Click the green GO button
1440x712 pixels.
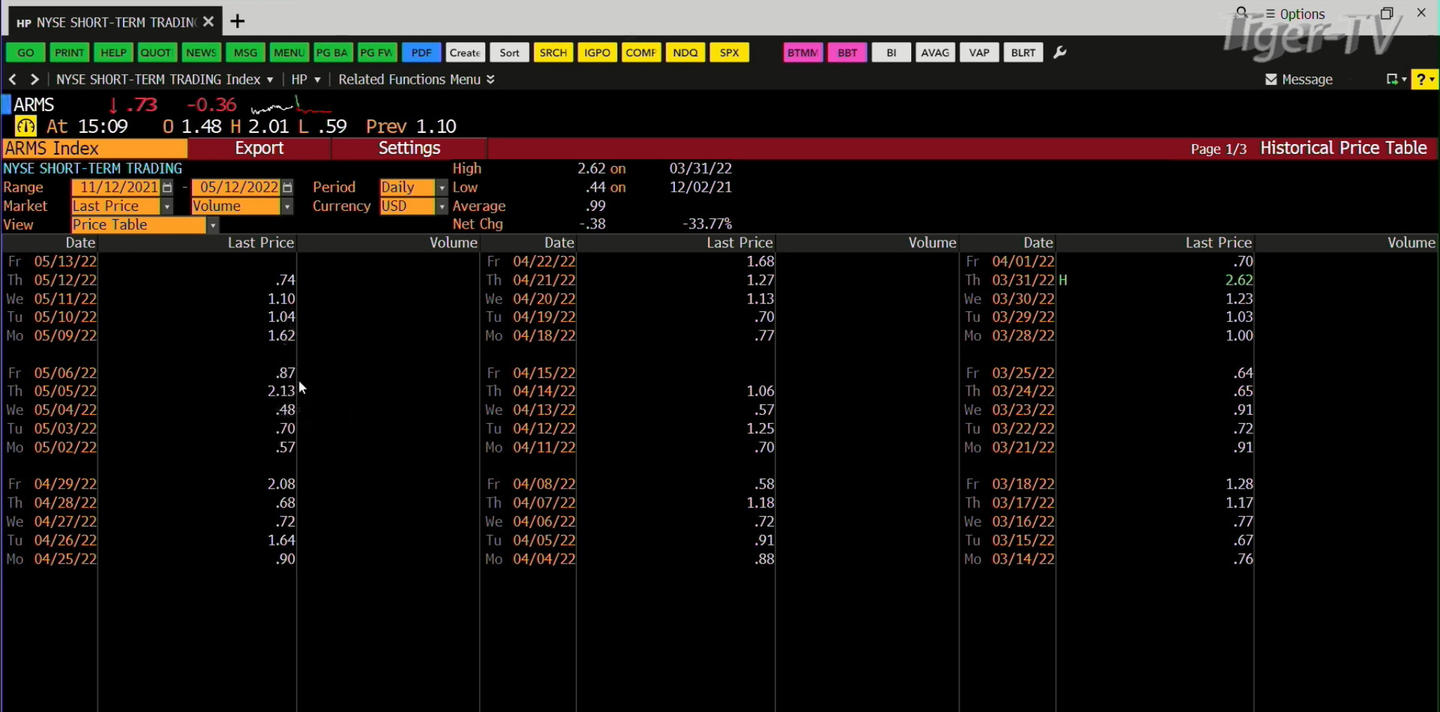[x=25, y=52]
